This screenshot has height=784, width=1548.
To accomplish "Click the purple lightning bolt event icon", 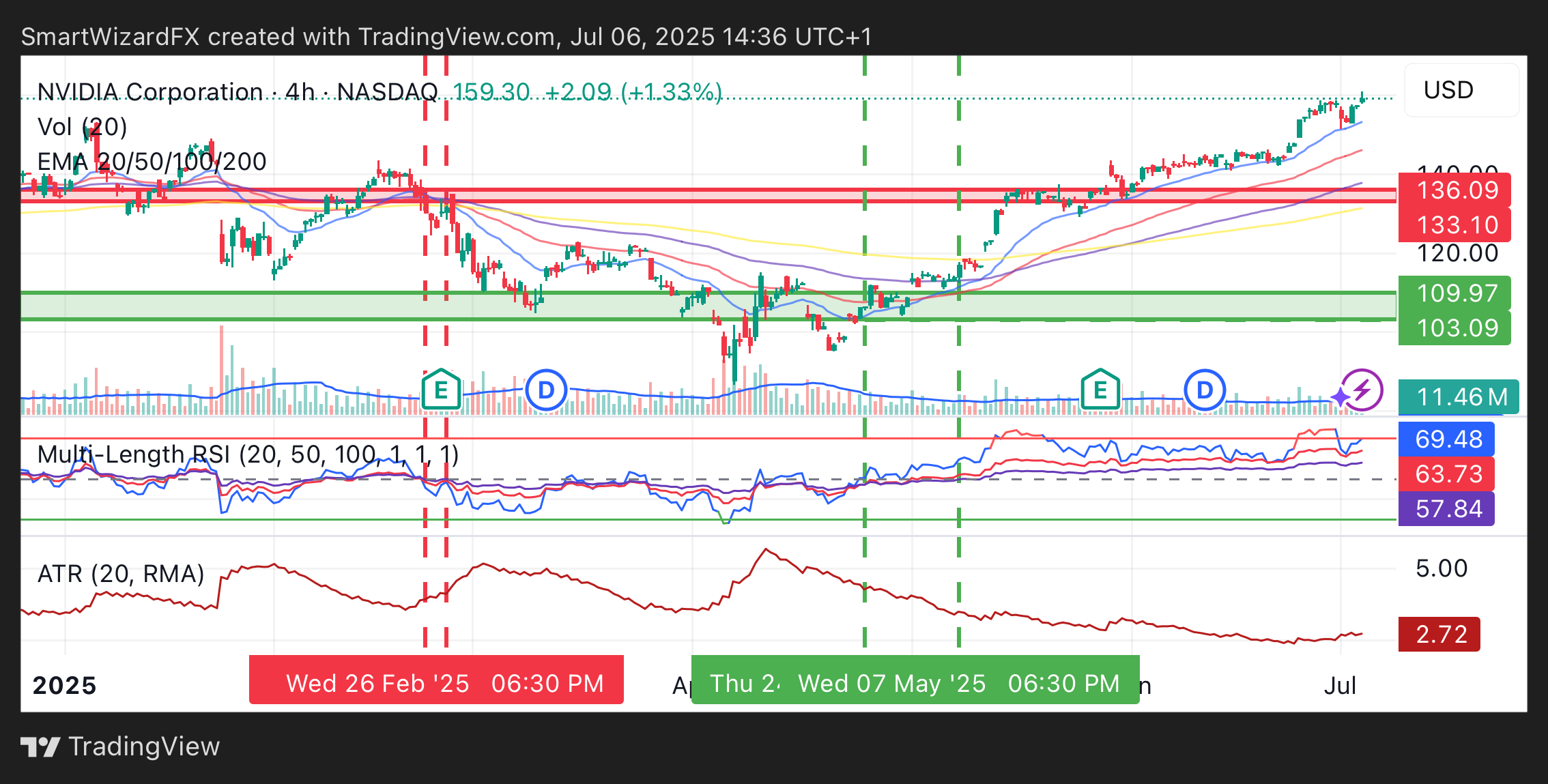I will click(1362, 390).
